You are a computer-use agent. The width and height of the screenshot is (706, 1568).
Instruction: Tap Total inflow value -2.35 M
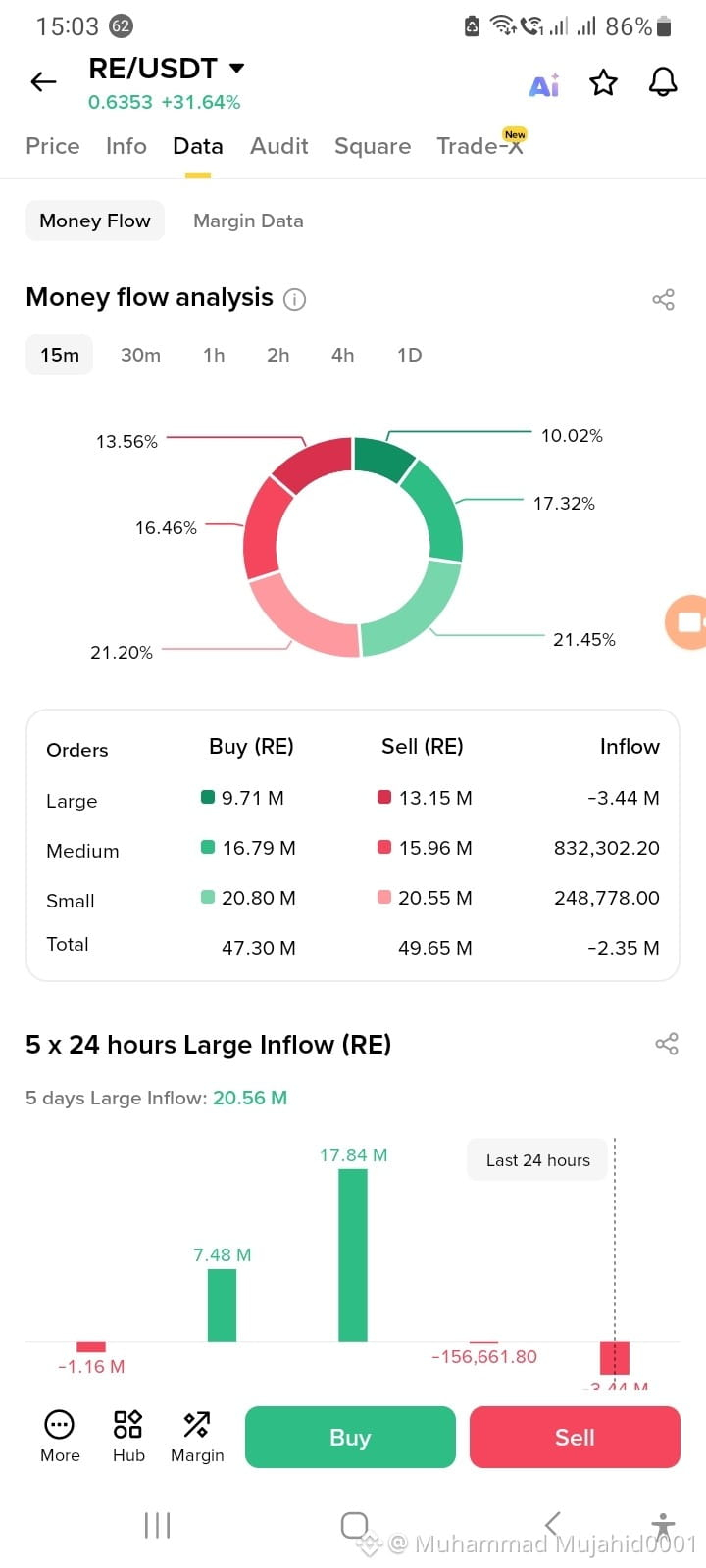tap(624, 948)
